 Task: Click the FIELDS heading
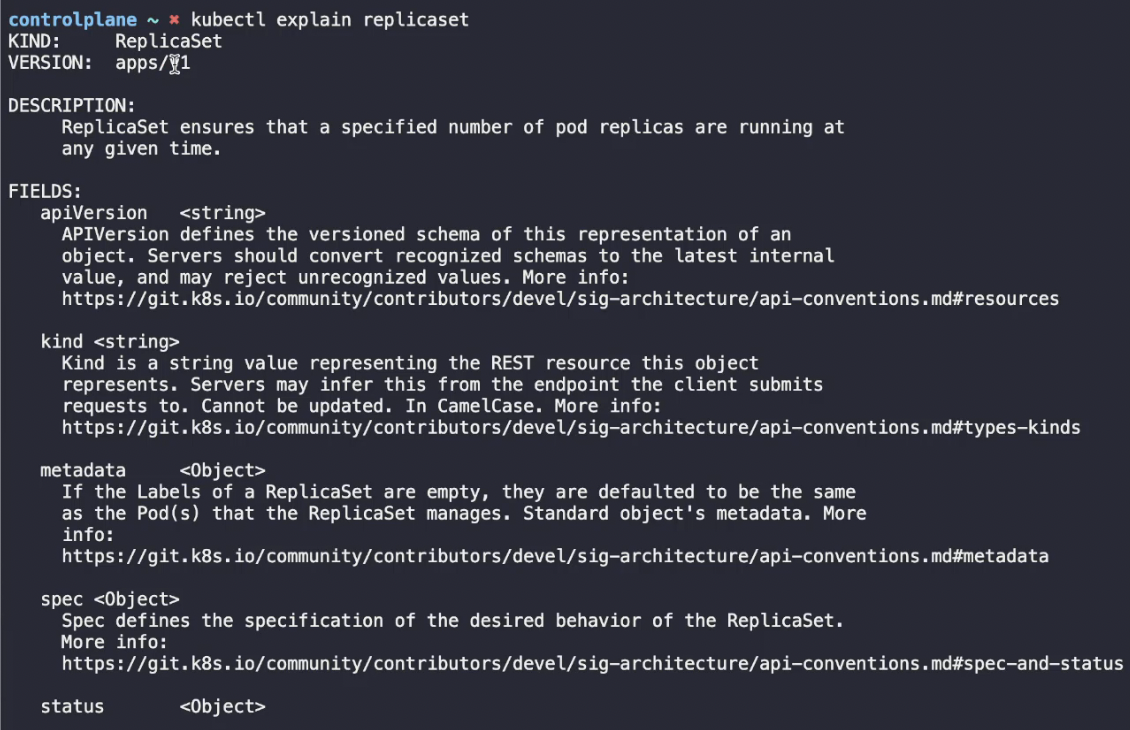(45, 192)
